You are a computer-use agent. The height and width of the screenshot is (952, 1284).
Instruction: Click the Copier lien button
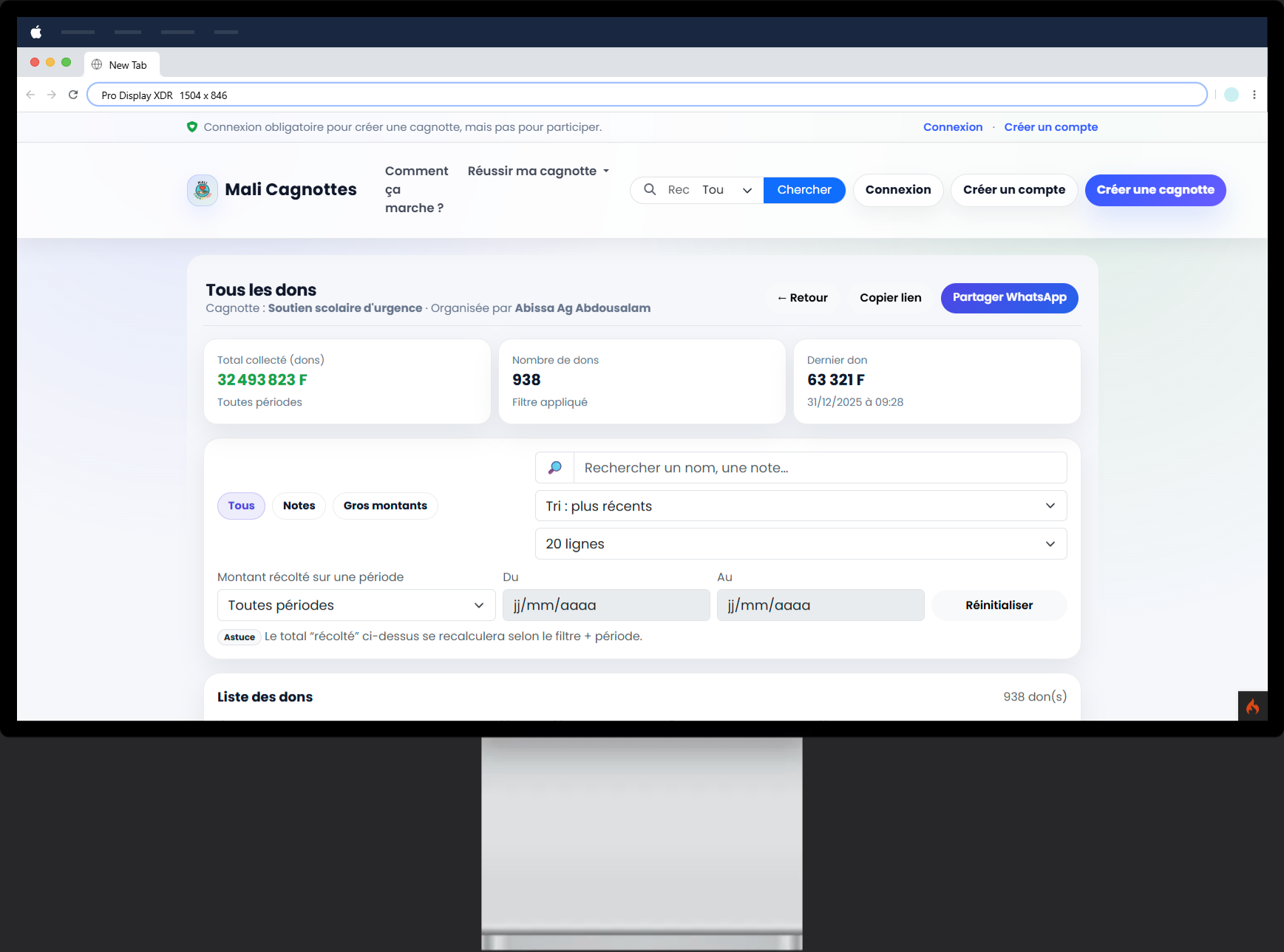coord(890,298)
